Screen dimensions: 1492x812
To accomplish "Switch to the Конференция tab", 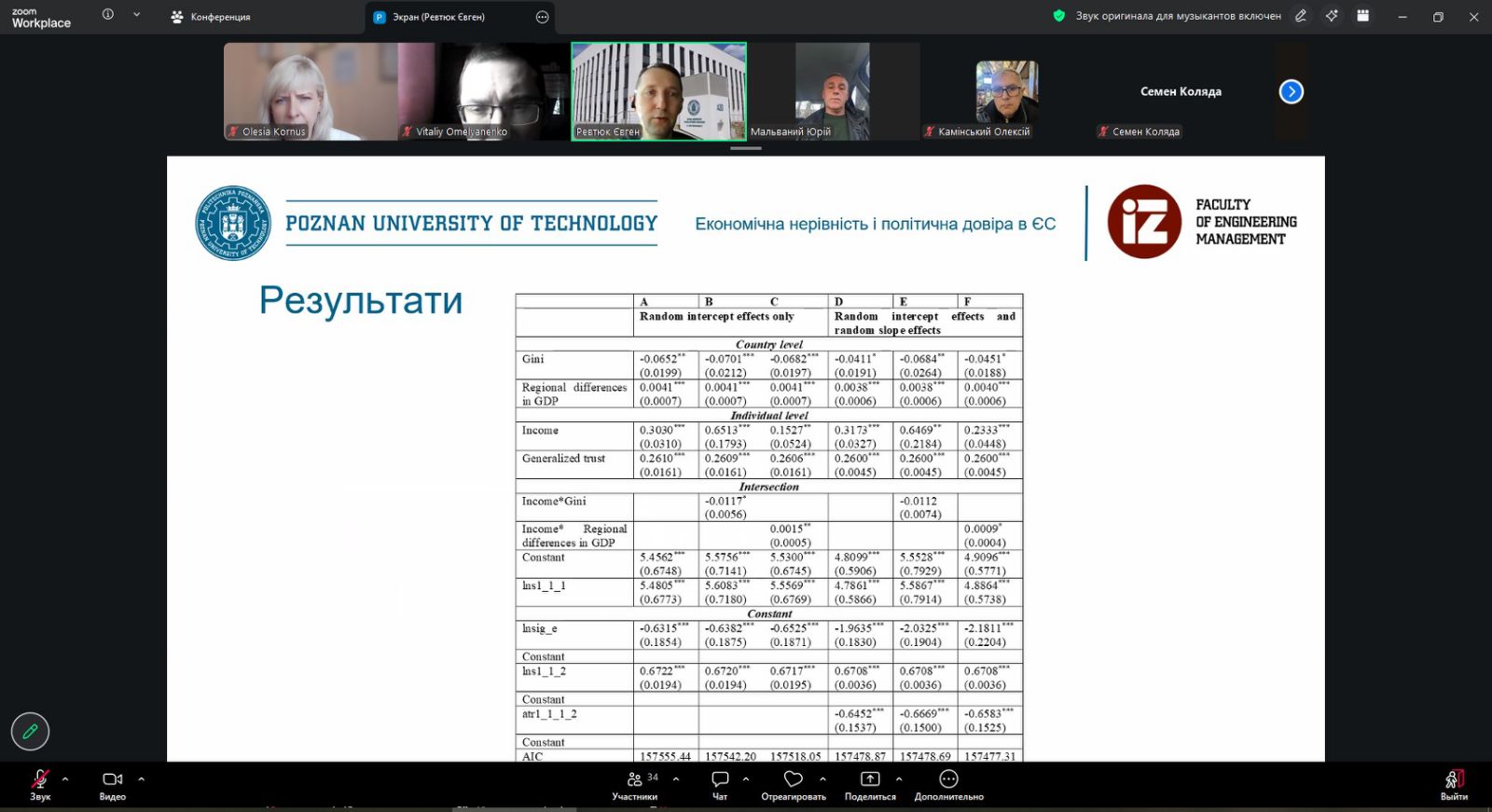I will tap(212, 17).
